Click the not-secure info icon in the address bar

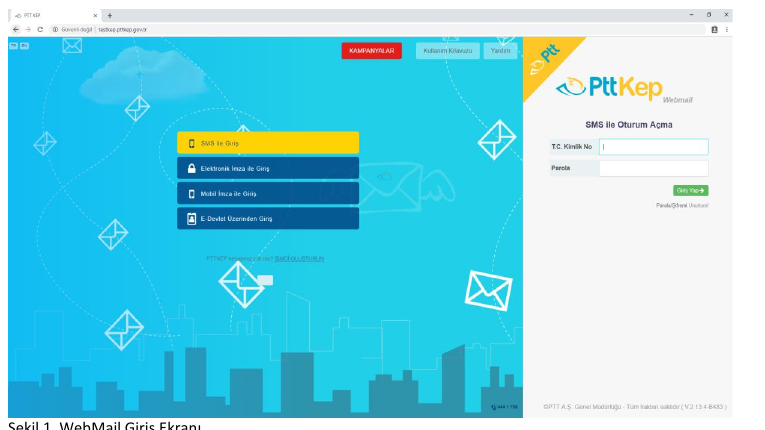[x=55, y=30]
